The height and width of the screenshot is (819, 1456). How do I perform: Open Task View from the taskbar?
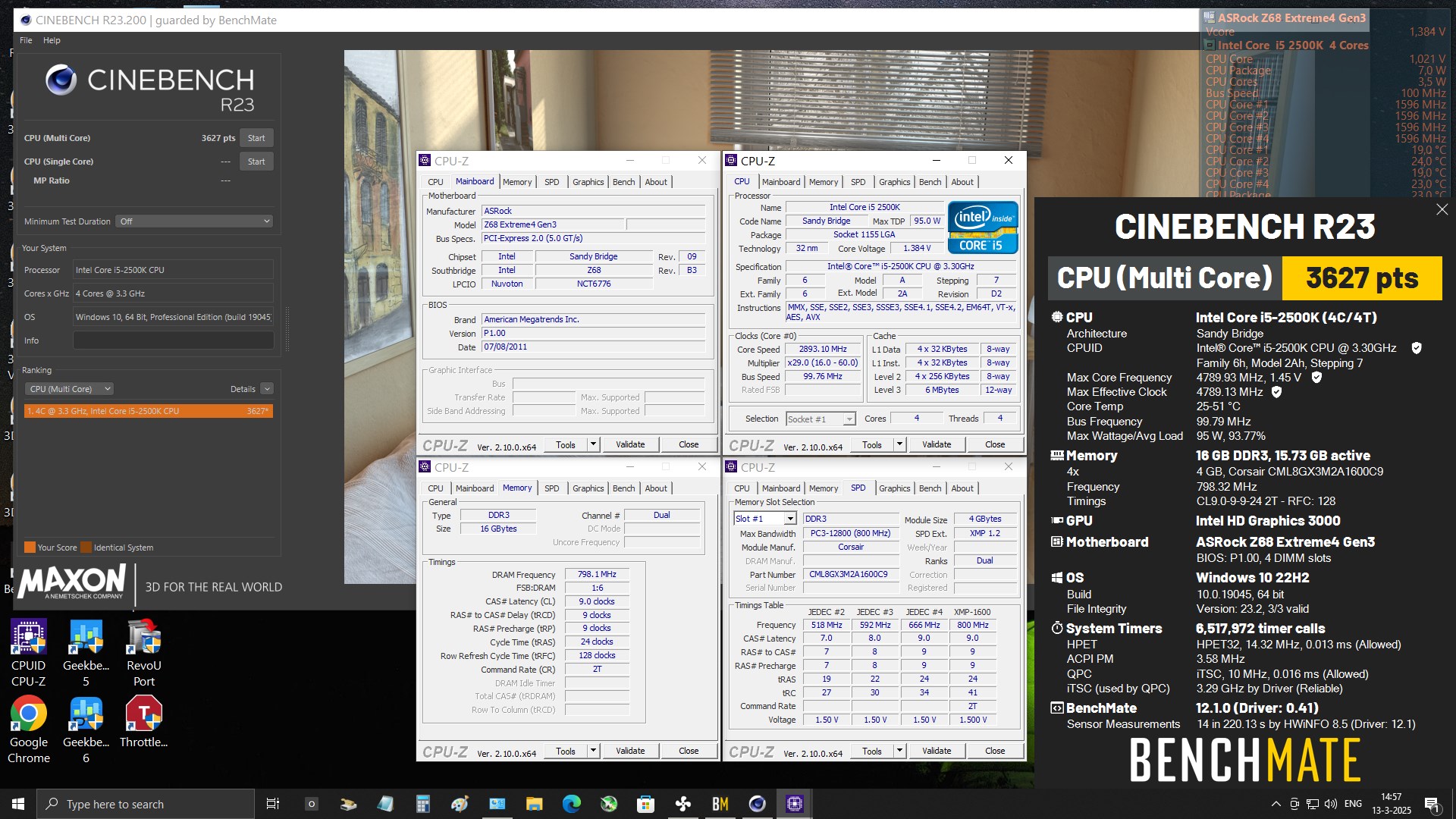[273, 804]
